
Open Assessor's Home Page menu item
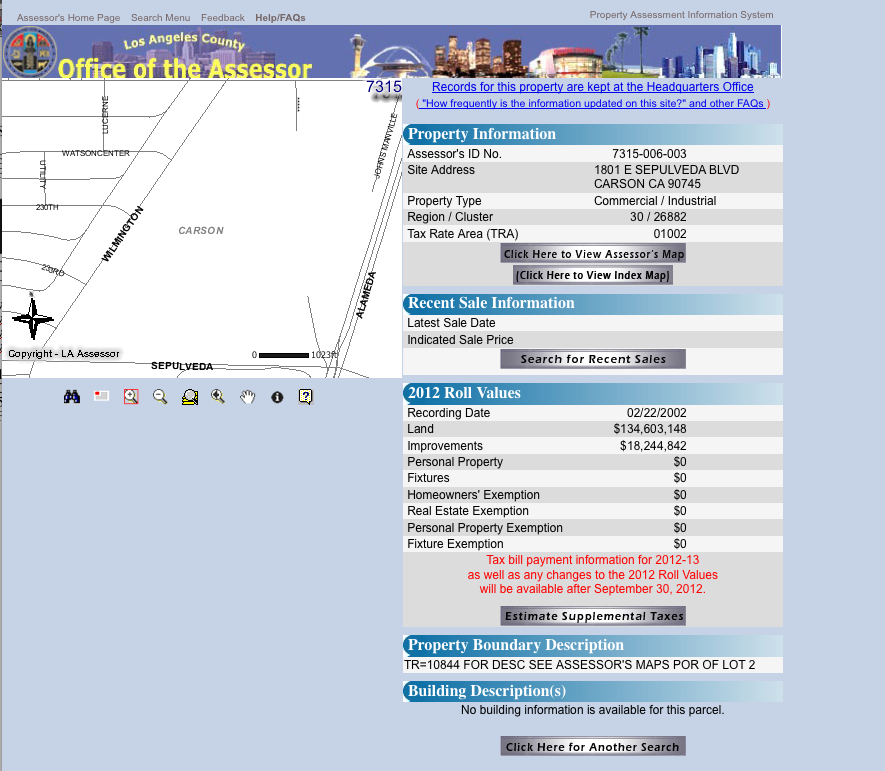point(68,18)
